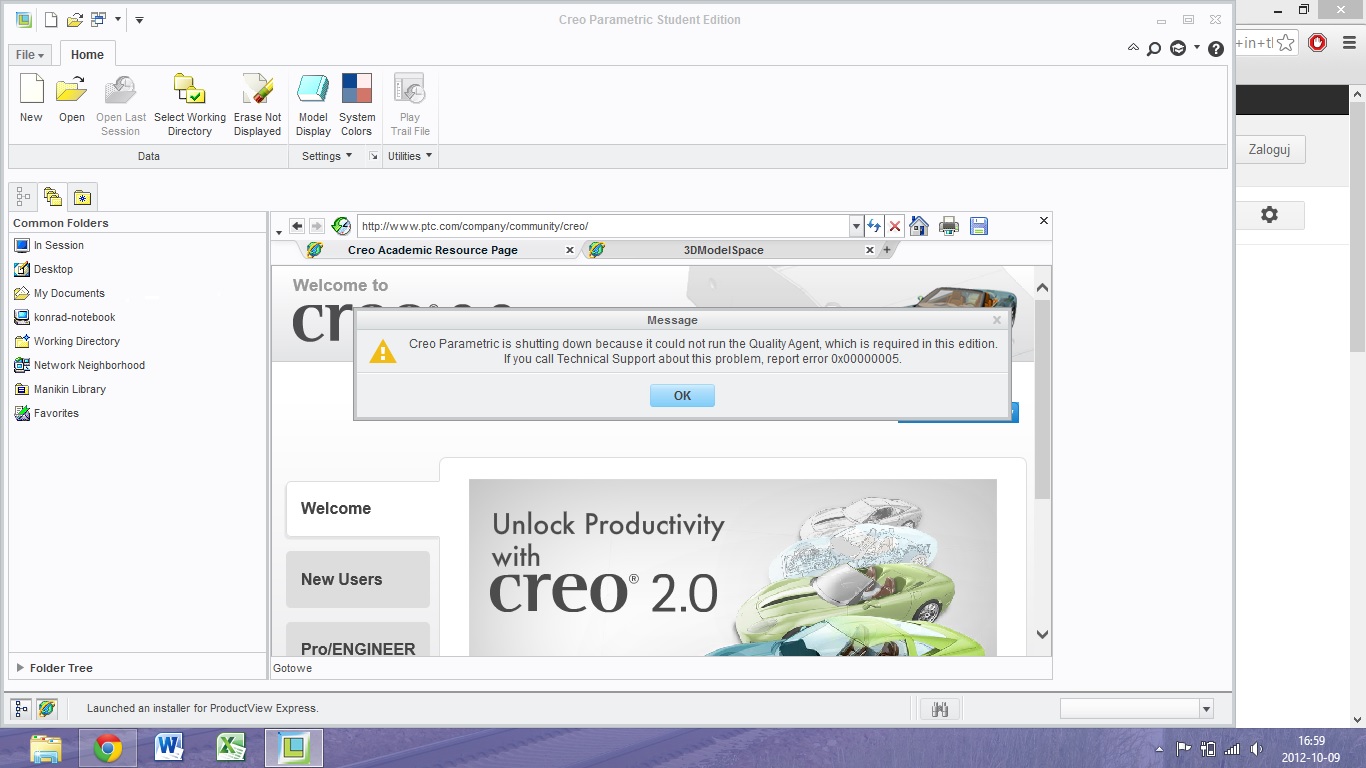
Task: Switch to the 3DModelSpace browser tab
Action: (x=724, y=250)
